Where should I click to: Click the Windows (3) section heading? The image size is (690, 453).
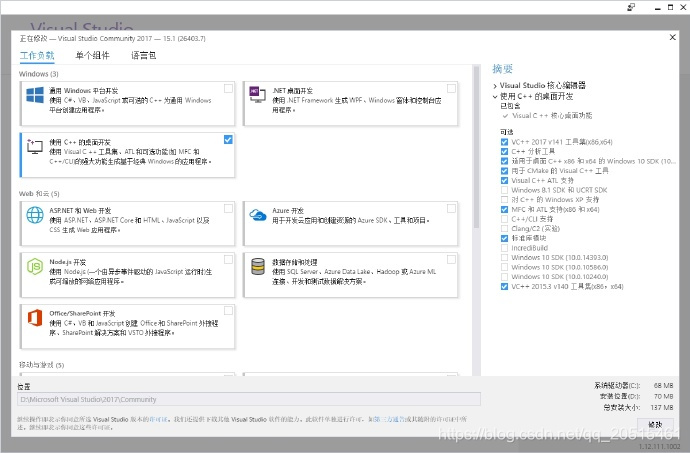pos(39,74)
